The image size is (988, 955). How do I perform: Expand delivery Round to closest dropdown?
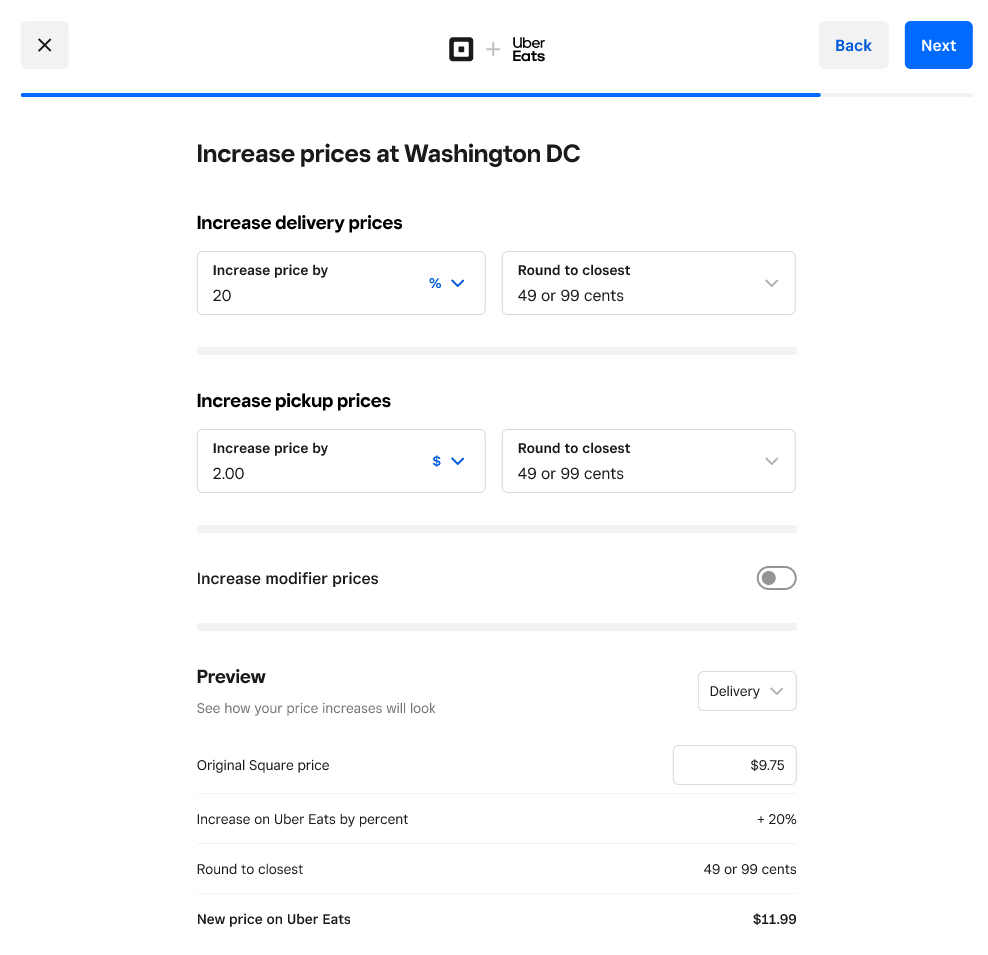tap(648, 283)
